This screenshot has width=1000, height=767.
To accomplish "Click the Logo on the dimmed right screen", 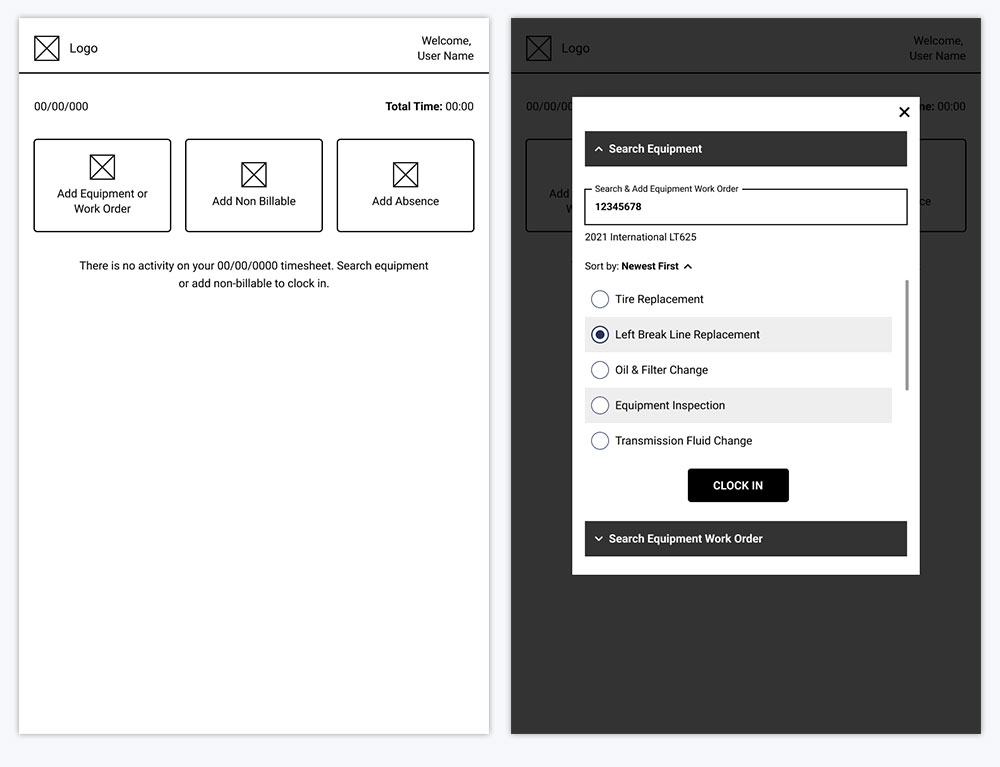I will 540,47.
